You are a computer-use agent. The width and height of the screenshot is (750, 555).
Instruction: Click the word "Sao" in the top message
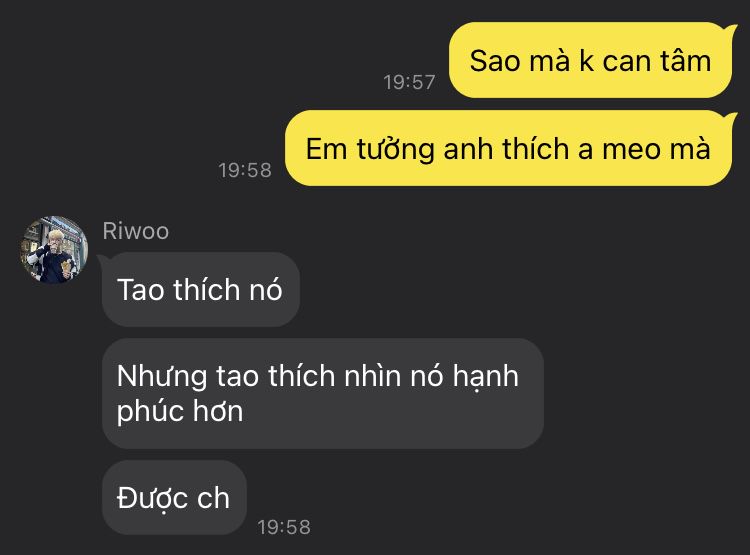pos(495,61)
